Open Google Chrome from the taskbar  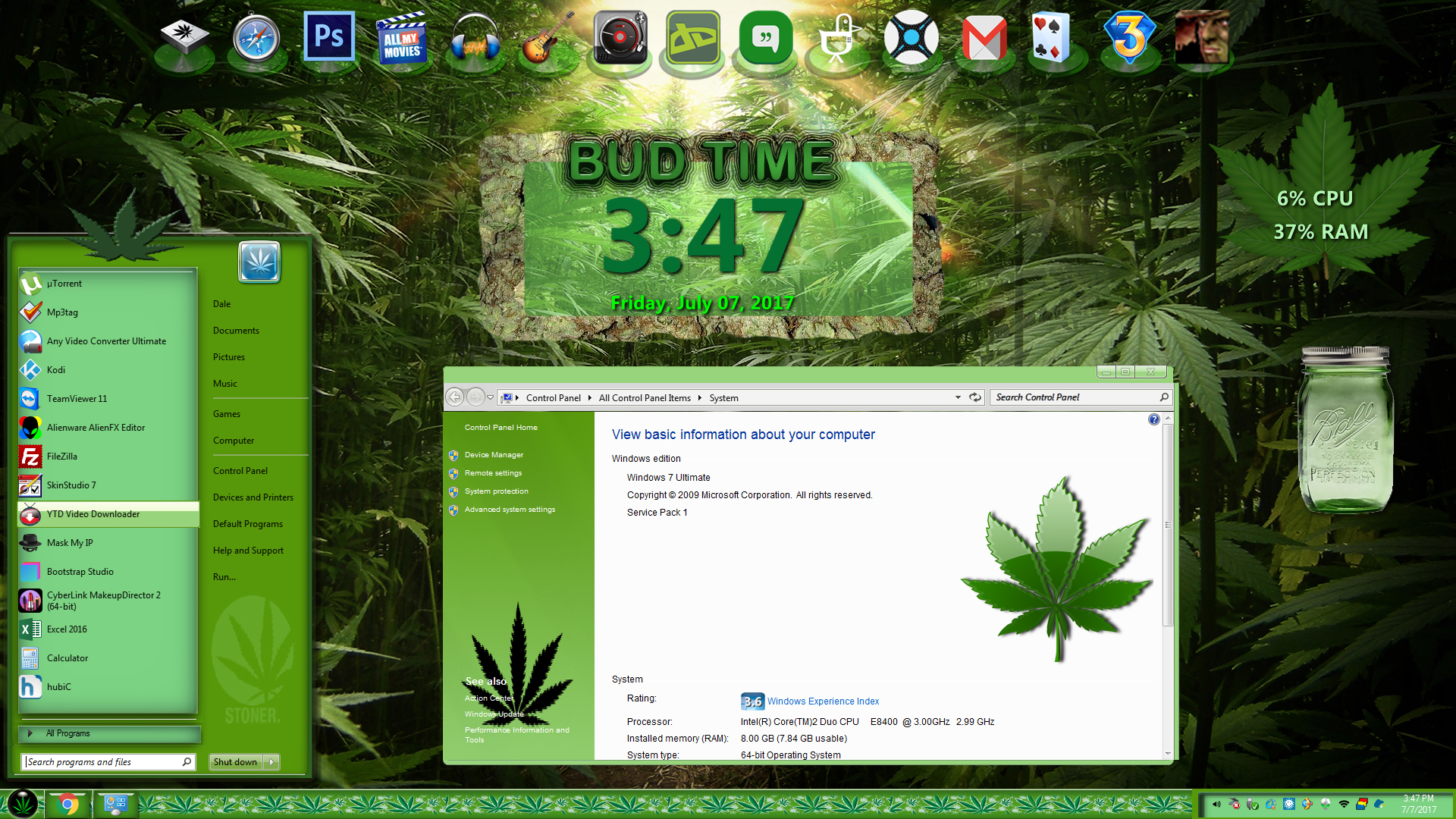coord(68,804)
